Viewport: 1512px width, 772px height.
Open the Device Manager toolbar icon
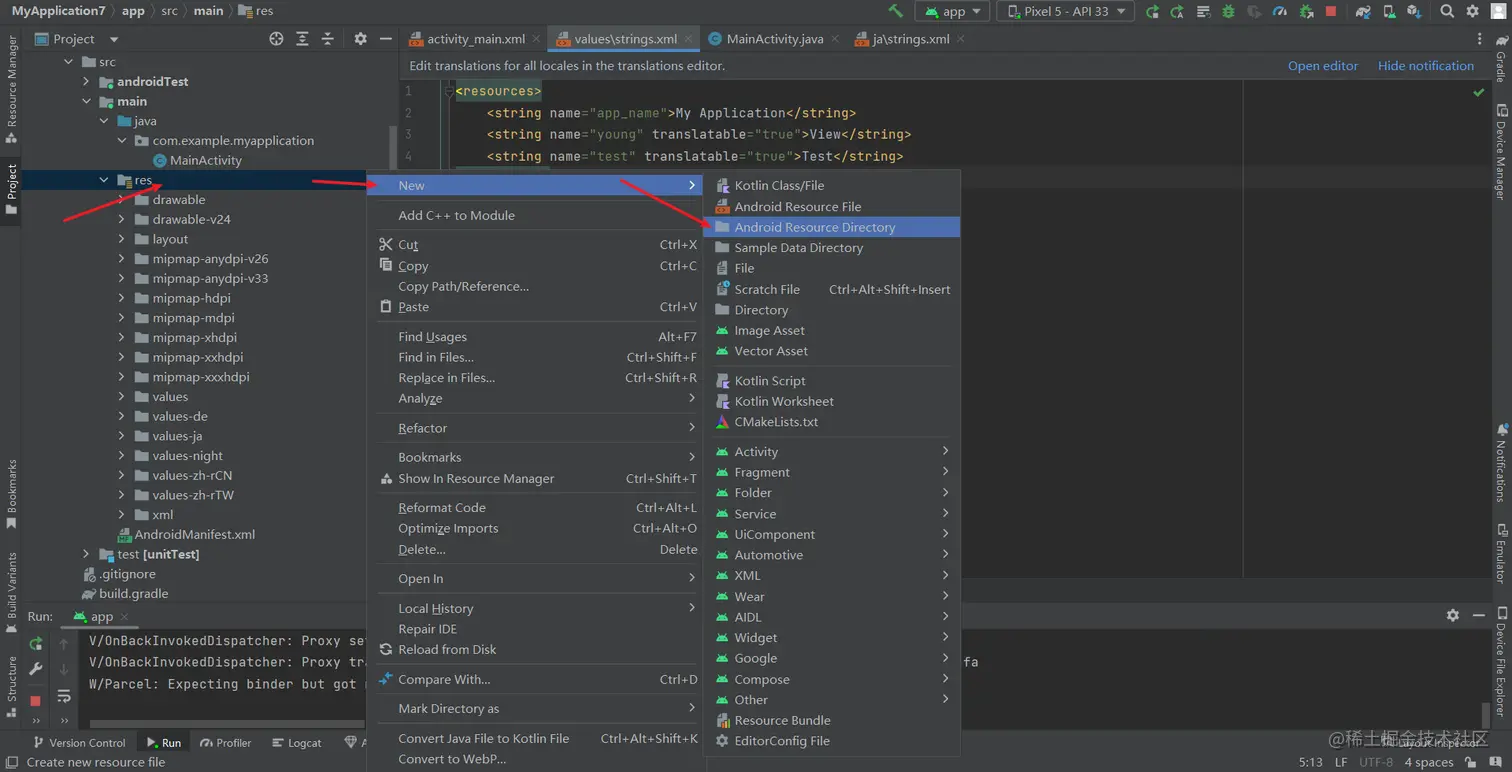[x=1389, y=11]
